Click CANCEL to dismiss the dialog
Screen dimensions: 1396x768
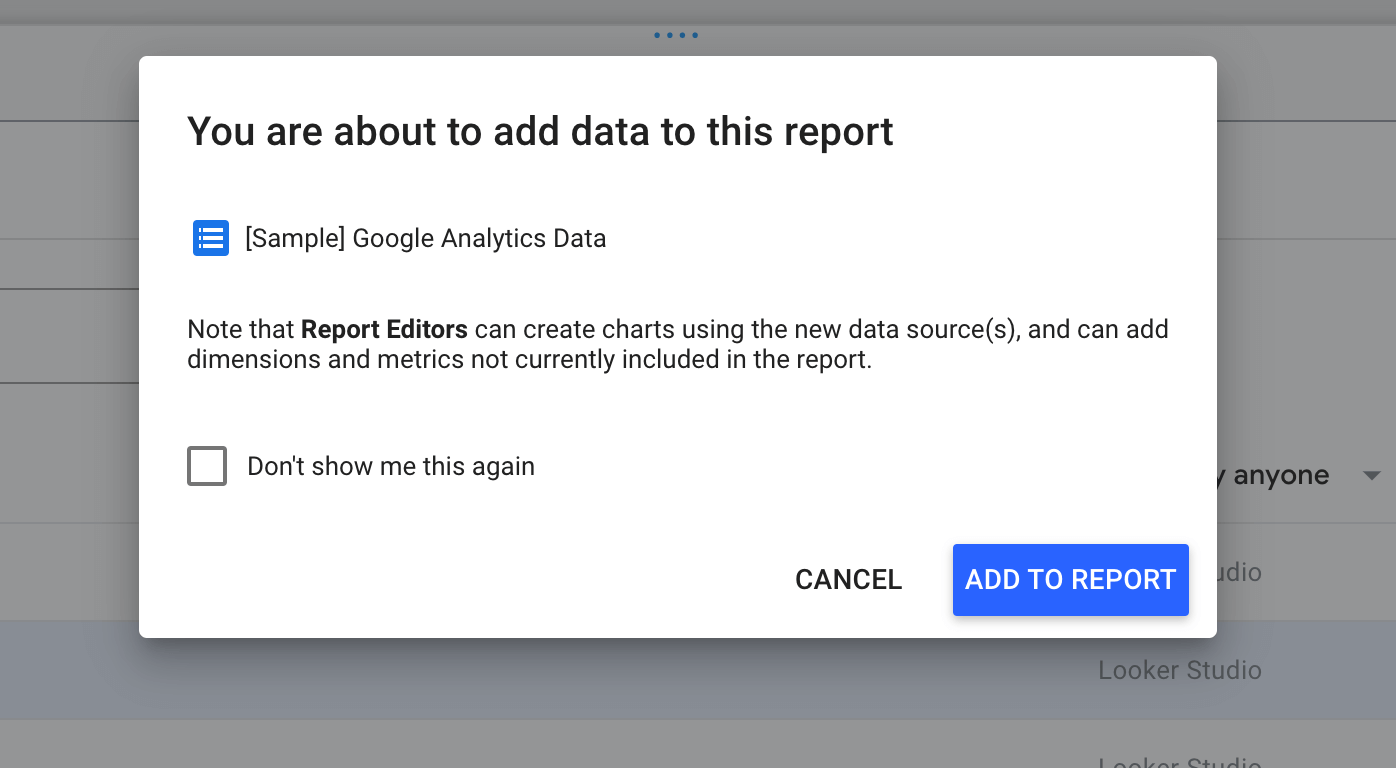(847, 580)
